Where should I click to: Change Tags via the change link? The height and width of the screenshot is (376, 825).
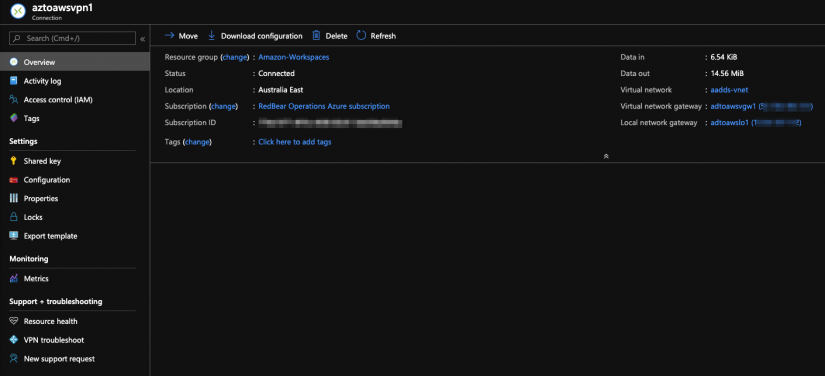click(197, 142)
